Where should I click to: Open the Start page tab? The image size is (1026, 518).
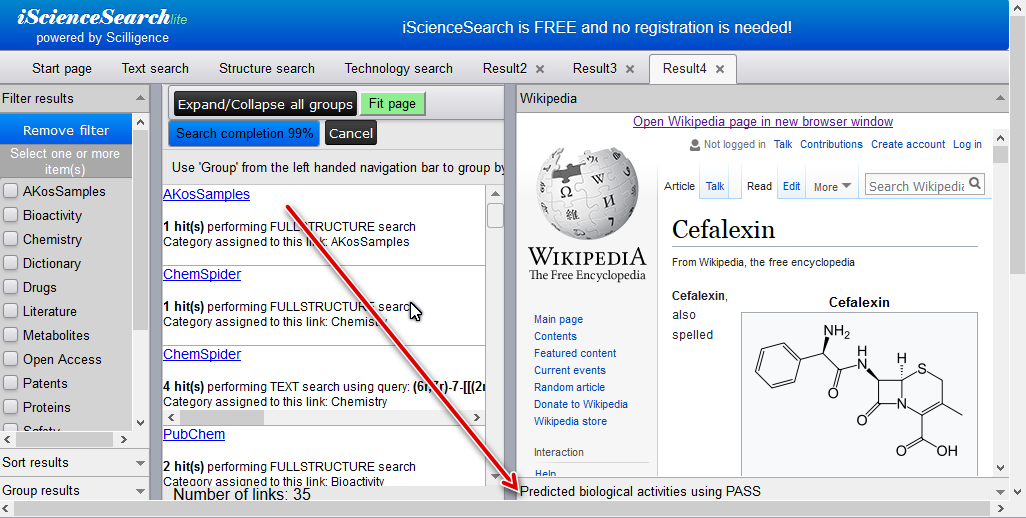click(x=62, y=69)
